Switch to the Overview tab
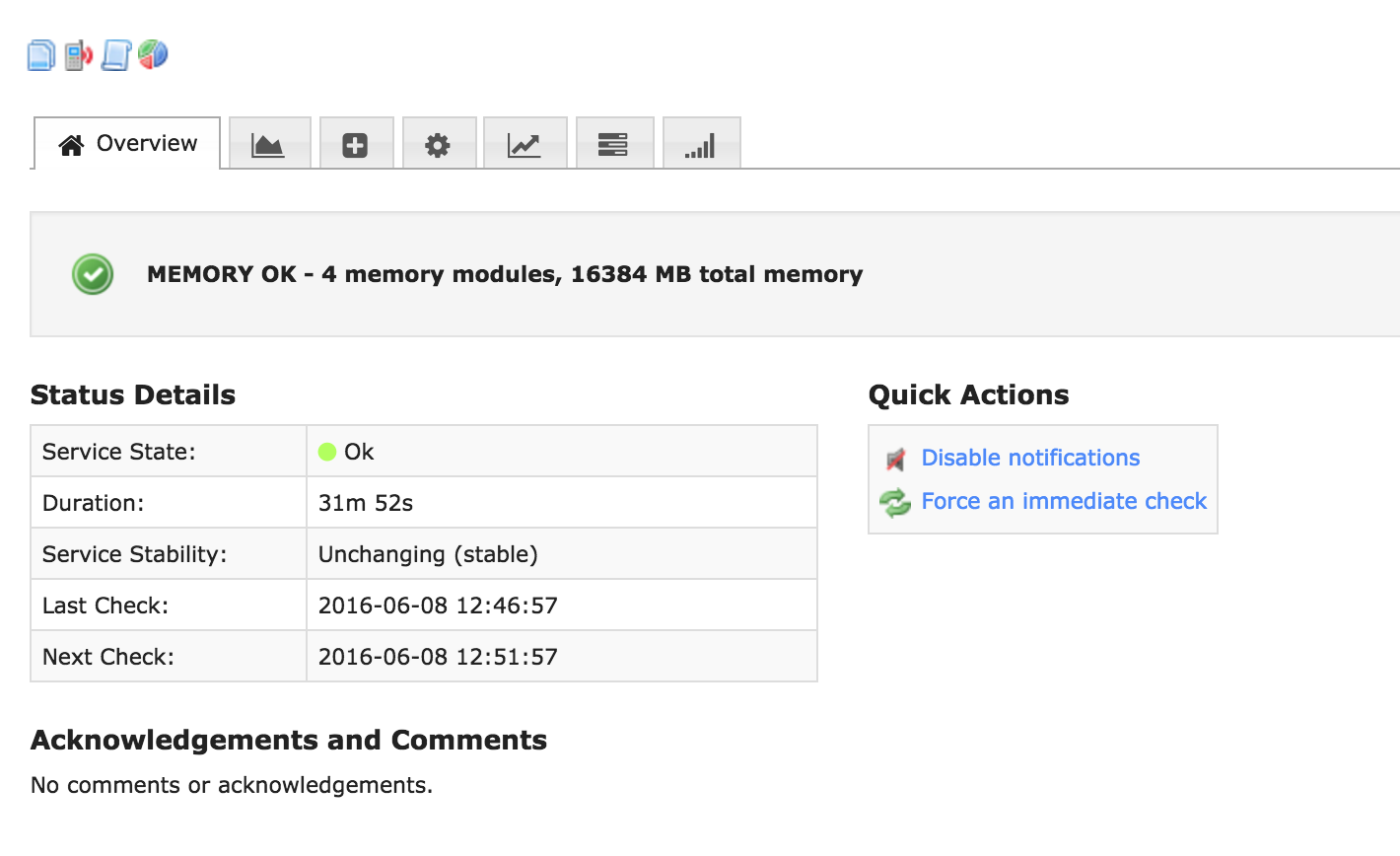Screen dimensions: 1400x856 [x=128, y=144]
